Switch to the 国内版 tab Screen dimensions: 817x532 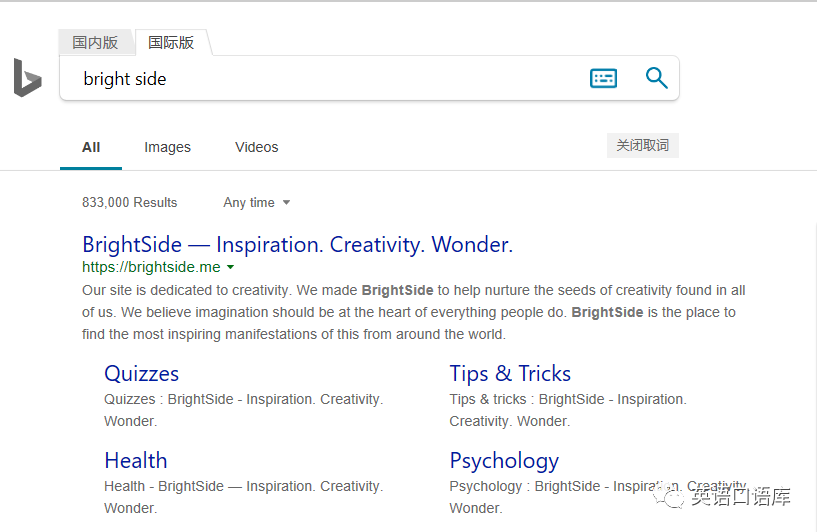pyautogui.click(x=95, y=42)
